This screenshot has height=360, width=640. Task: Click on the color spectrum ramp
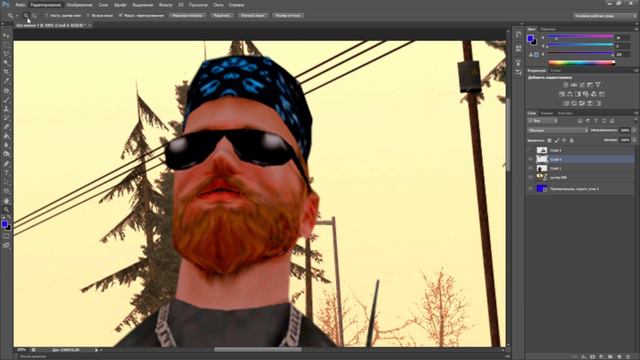click(581, 62)
